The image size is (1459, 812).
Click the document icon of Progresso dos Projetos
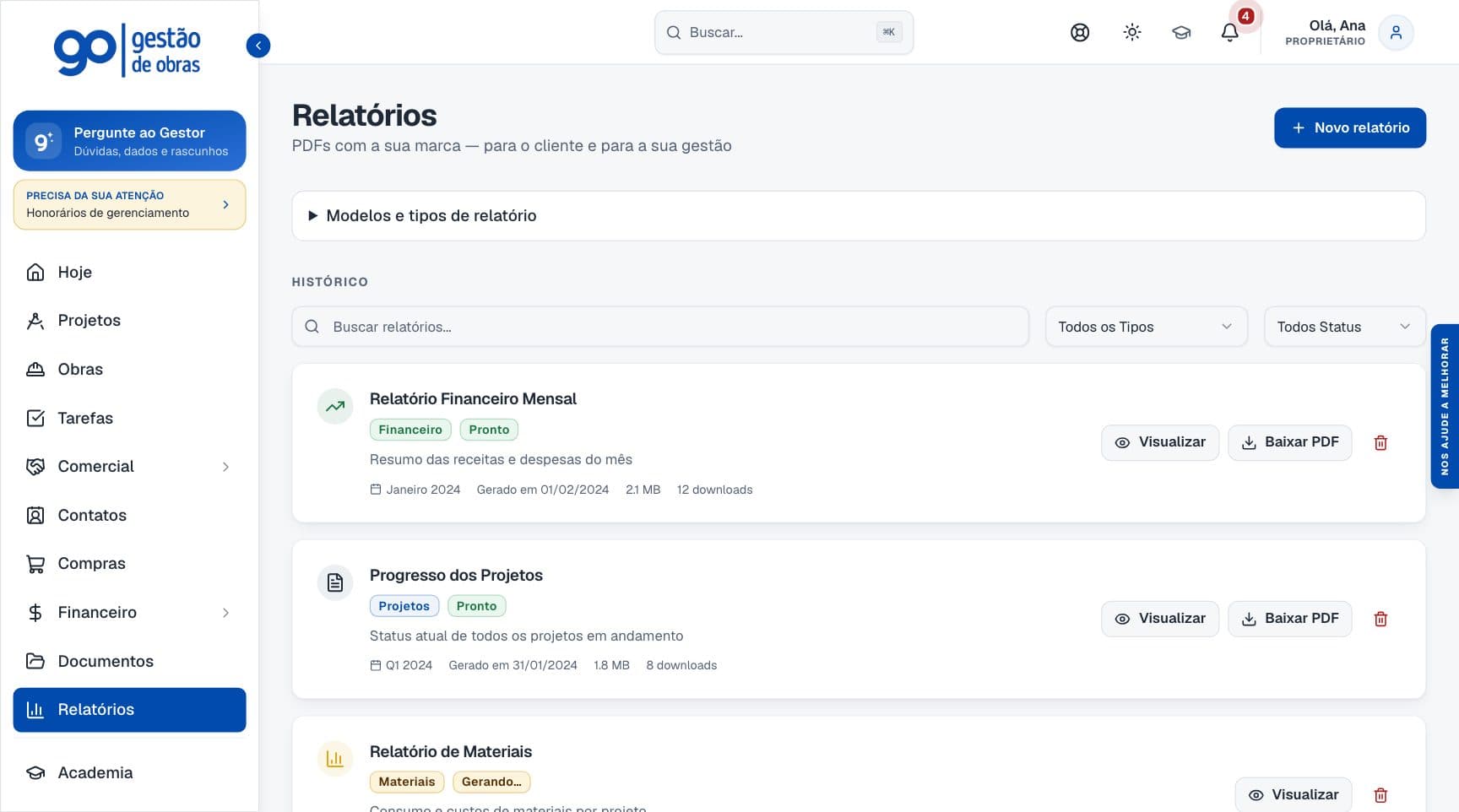pos(335,583)
